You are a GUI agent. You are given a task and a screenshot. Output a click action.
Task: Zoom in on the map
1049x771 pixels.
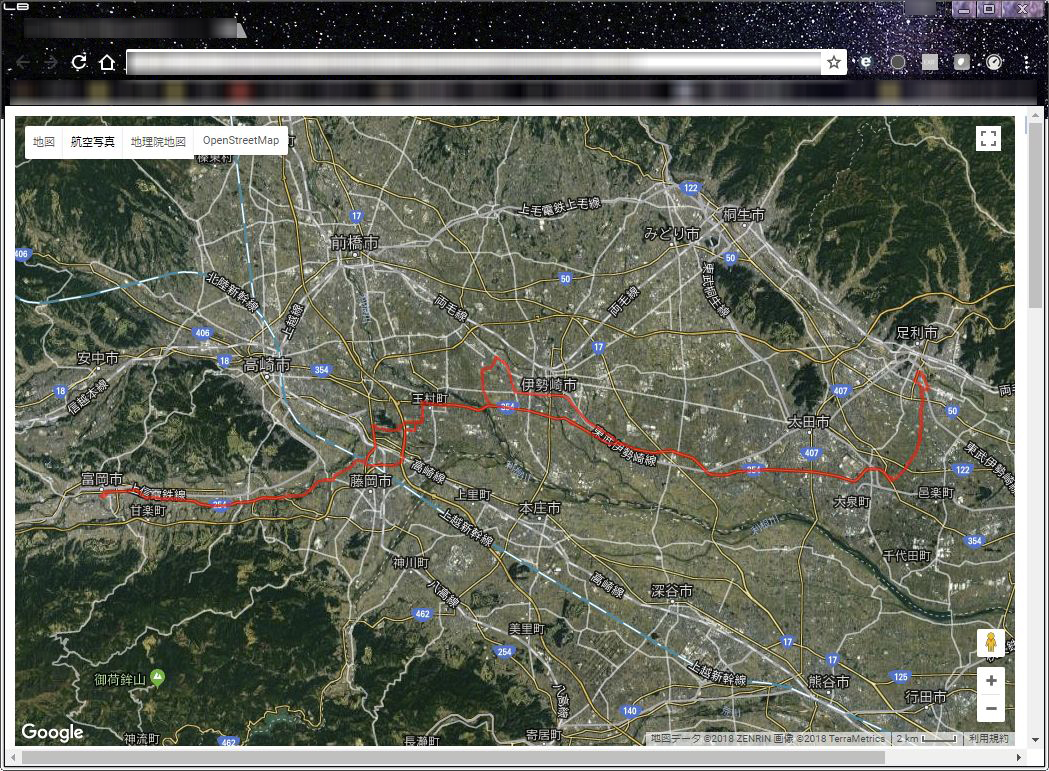991,681
